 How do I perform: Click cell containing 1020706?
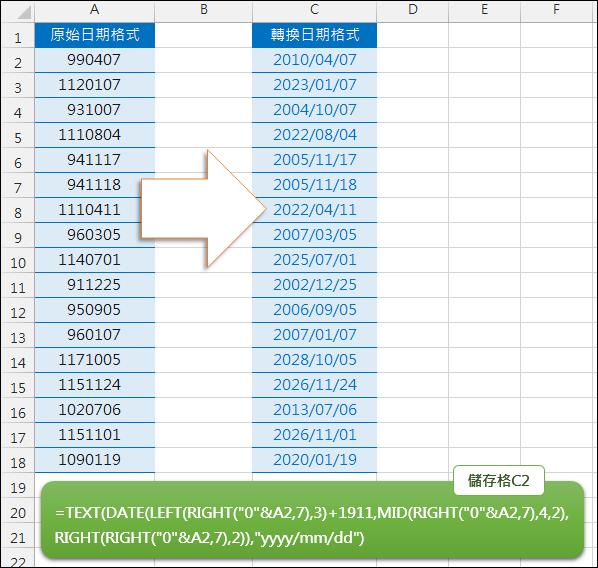pos(95,410)
